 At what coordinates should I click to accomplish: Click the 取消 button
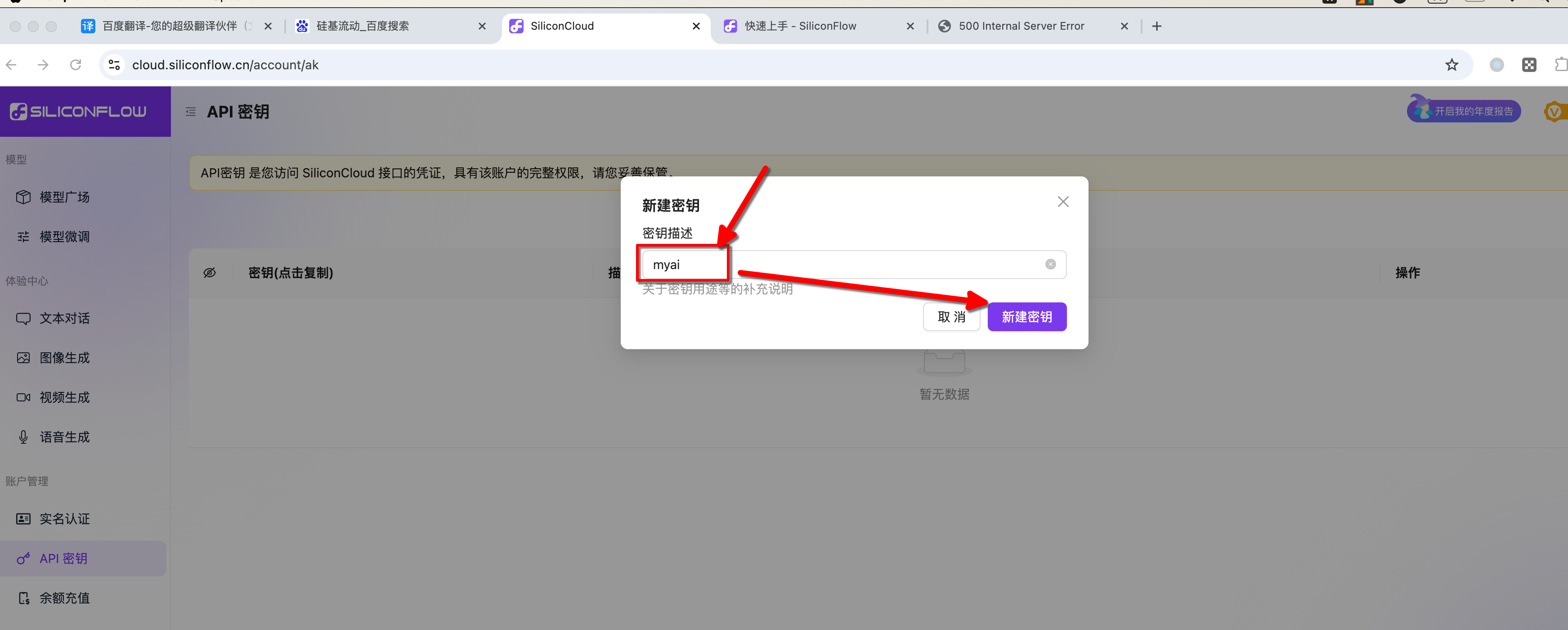[x=951, y=317]
